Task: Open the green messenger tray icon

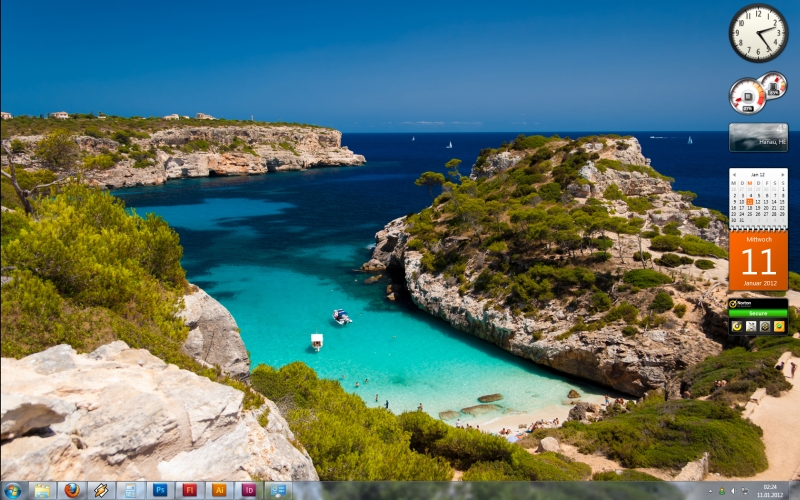Action: tap(720, 491)
